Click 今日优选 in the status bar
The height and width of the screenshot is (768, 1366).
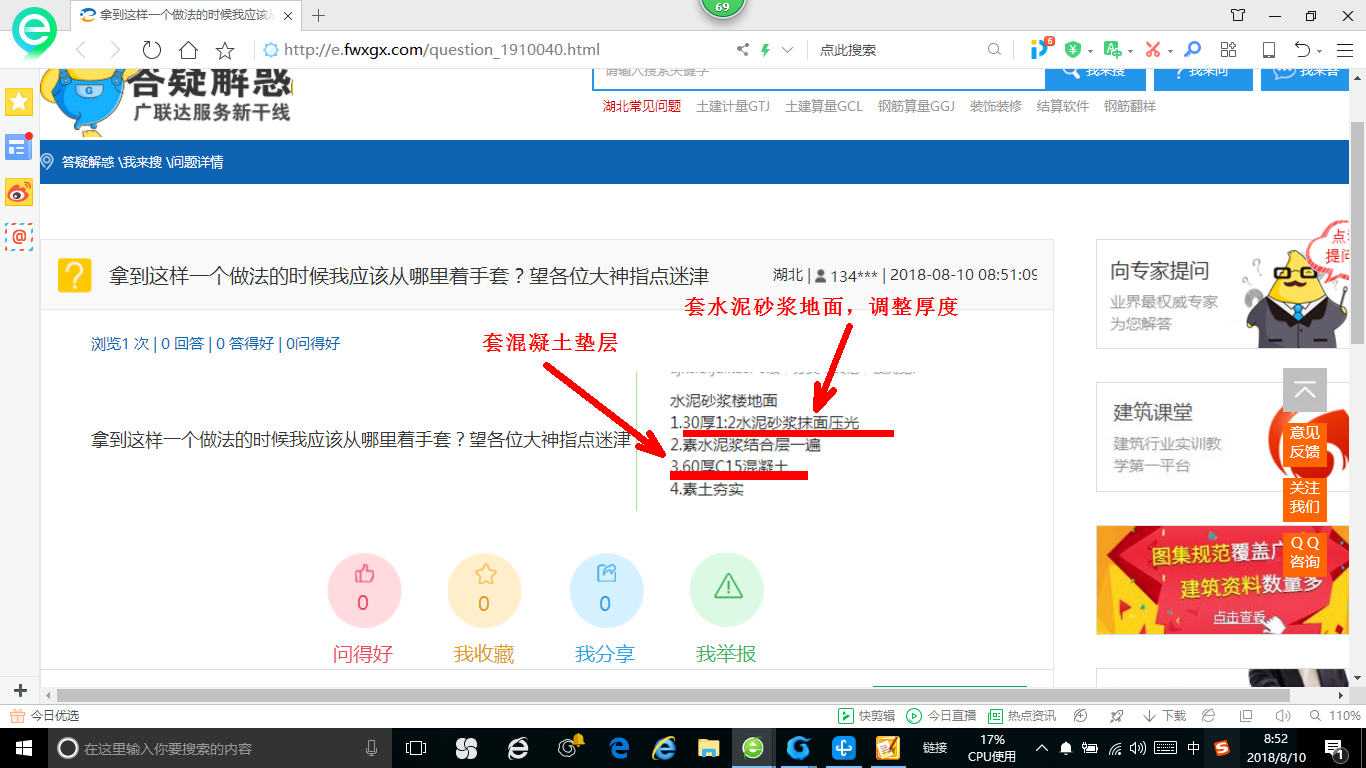click(x=44, y=716)
